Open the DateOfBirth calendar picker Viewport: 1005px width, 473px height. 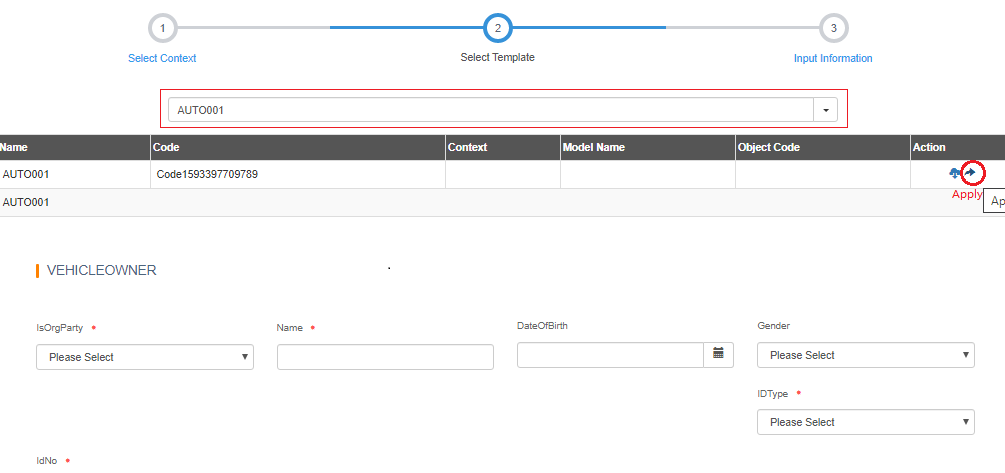(718, 354)
